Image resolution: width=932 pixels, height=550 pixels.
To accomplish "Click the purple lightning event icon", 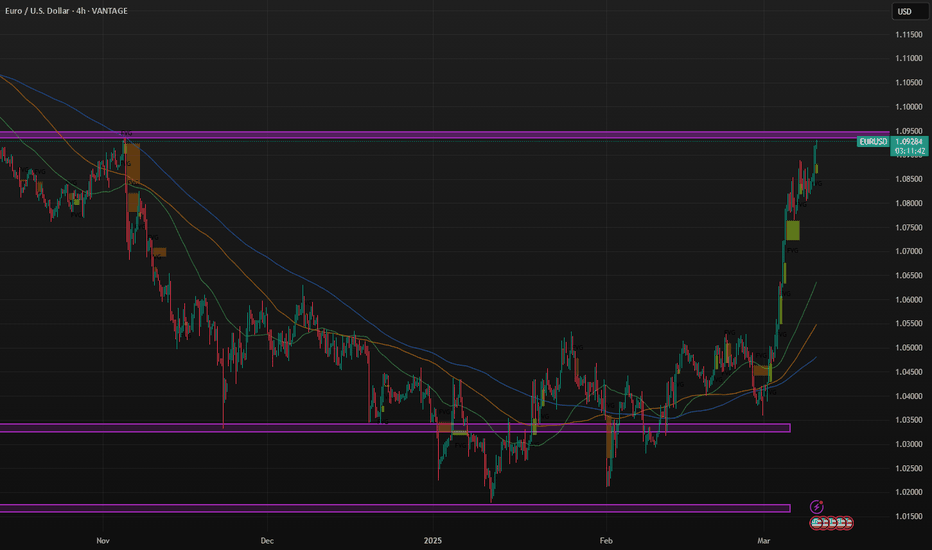I will click(817, 507).
